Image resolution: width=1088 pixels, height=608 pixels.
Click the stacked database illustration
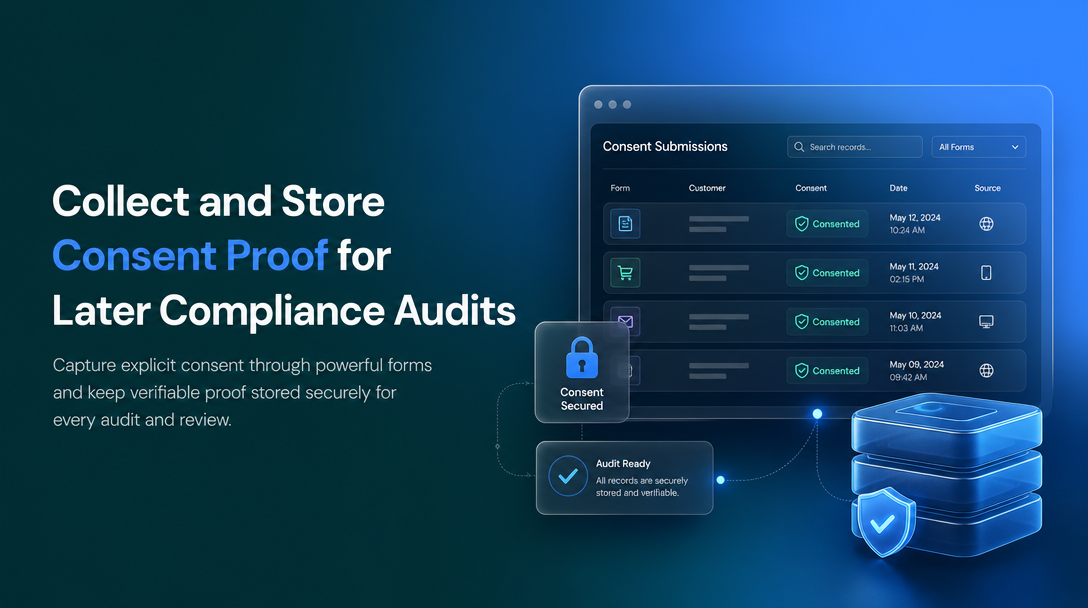tap(946, 474)
